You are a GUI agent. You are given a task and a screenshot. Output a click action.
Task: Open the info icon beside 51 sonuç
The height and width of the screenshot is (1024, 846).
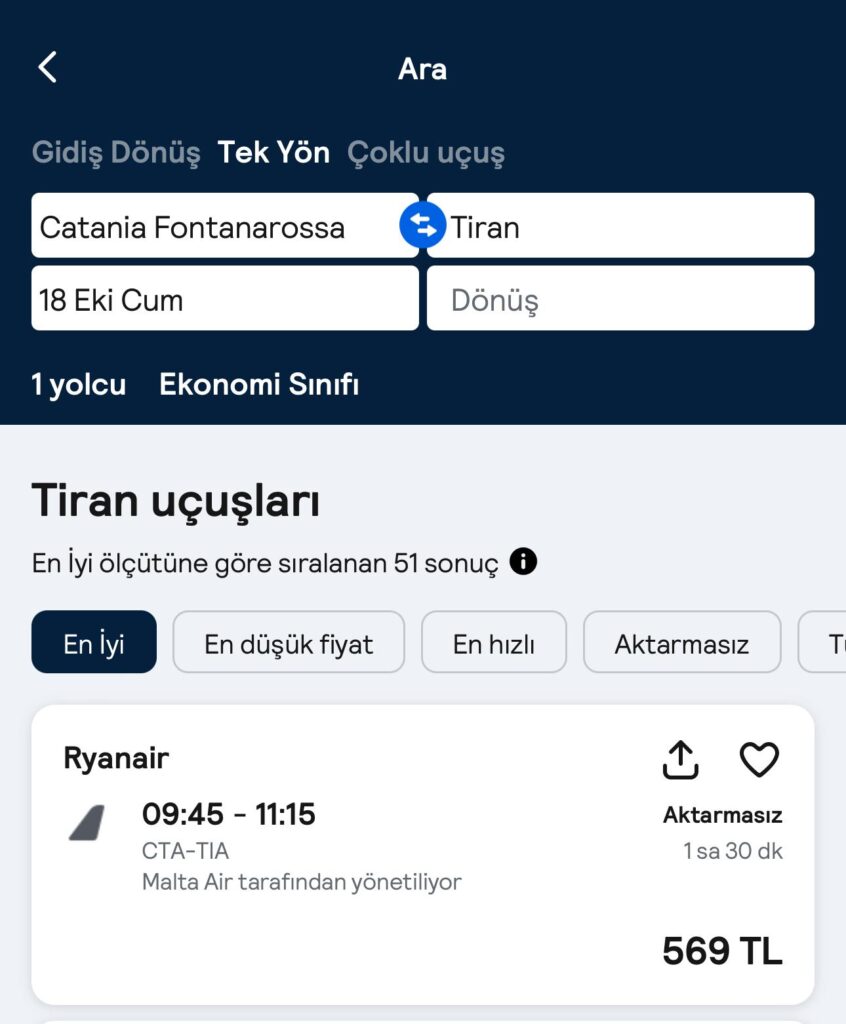(523, 562)
